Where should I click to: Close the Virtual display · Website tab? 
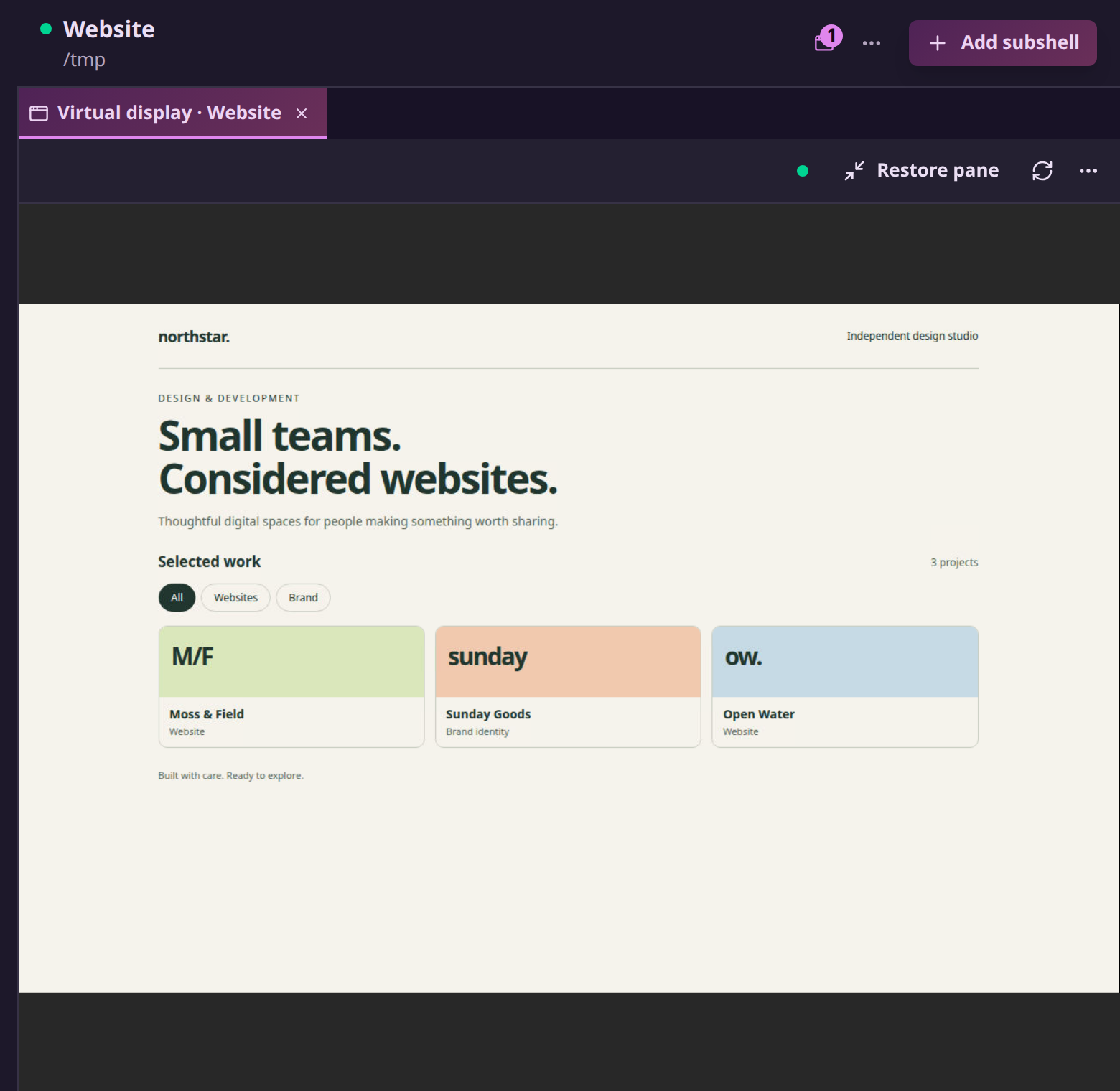[302, 113]
